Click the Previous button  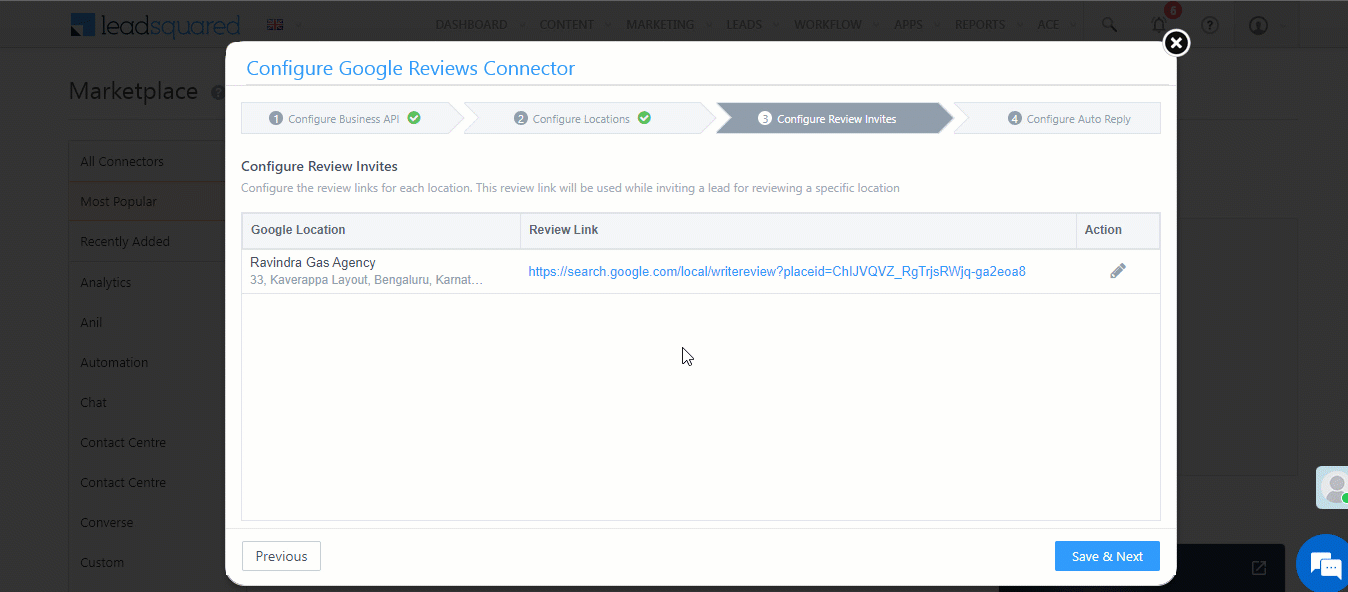pyautogui.click(x=281, y=555)
